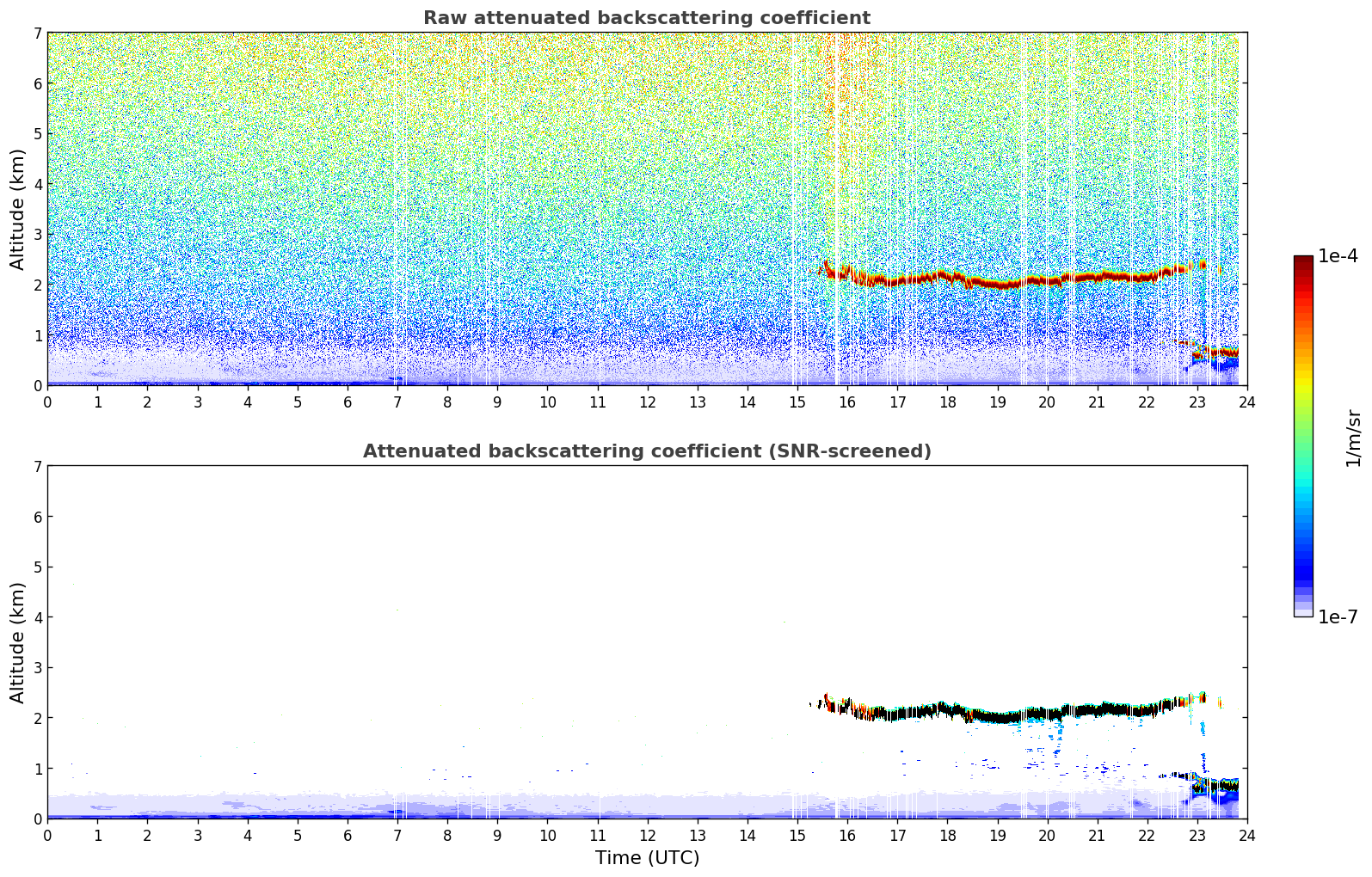This screenshot has height=877, width=1372.
Task: Click x-axis tick "3" of the SNR-screened plot
Action: click(197, 834)
